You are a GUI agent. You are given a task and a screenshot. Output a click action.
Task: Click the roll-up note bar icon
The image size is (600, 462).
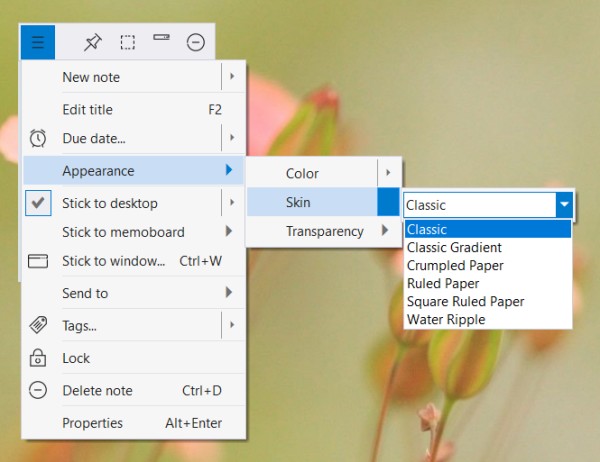(161, 37)
